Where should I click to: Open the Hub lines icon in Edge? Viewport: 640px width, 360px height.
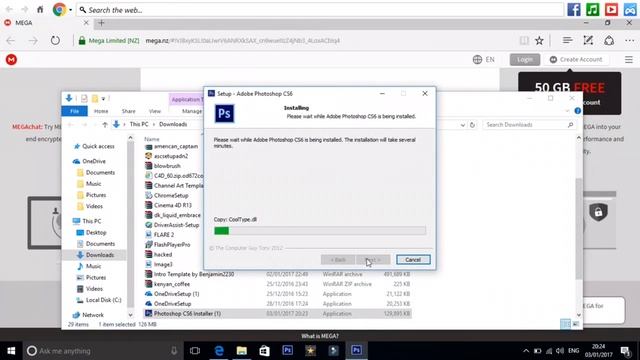coord(567,40)
